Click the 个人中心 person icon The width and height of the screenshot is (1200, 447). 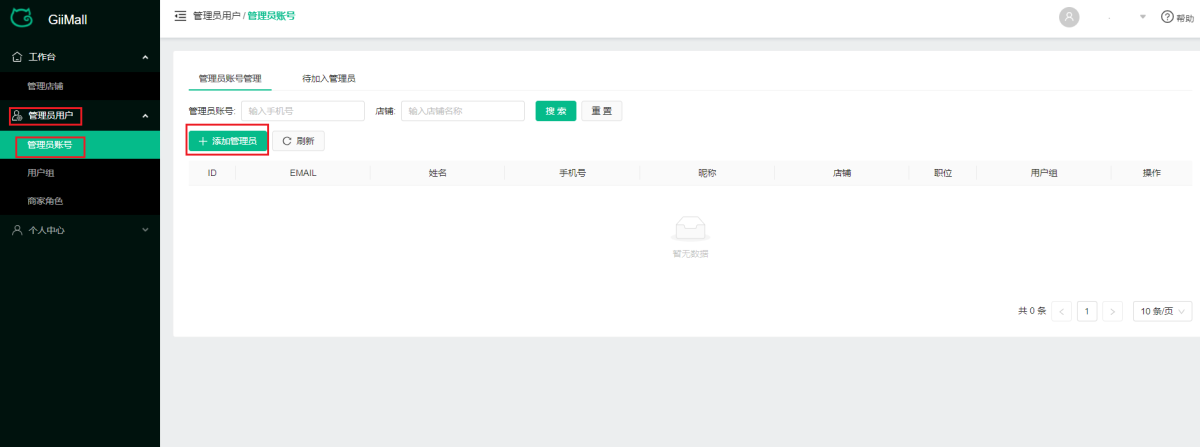coord(16,230)
